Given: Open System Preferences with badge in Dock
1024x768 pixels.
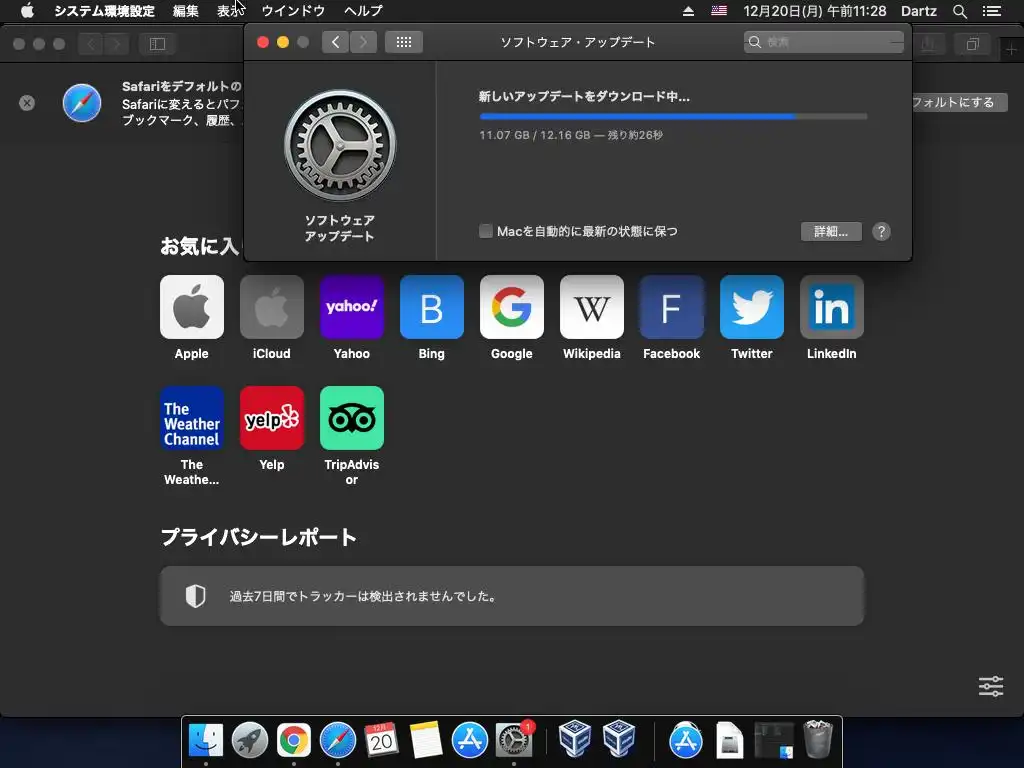Looking at the screenshot, I should (x=514, y=741).
